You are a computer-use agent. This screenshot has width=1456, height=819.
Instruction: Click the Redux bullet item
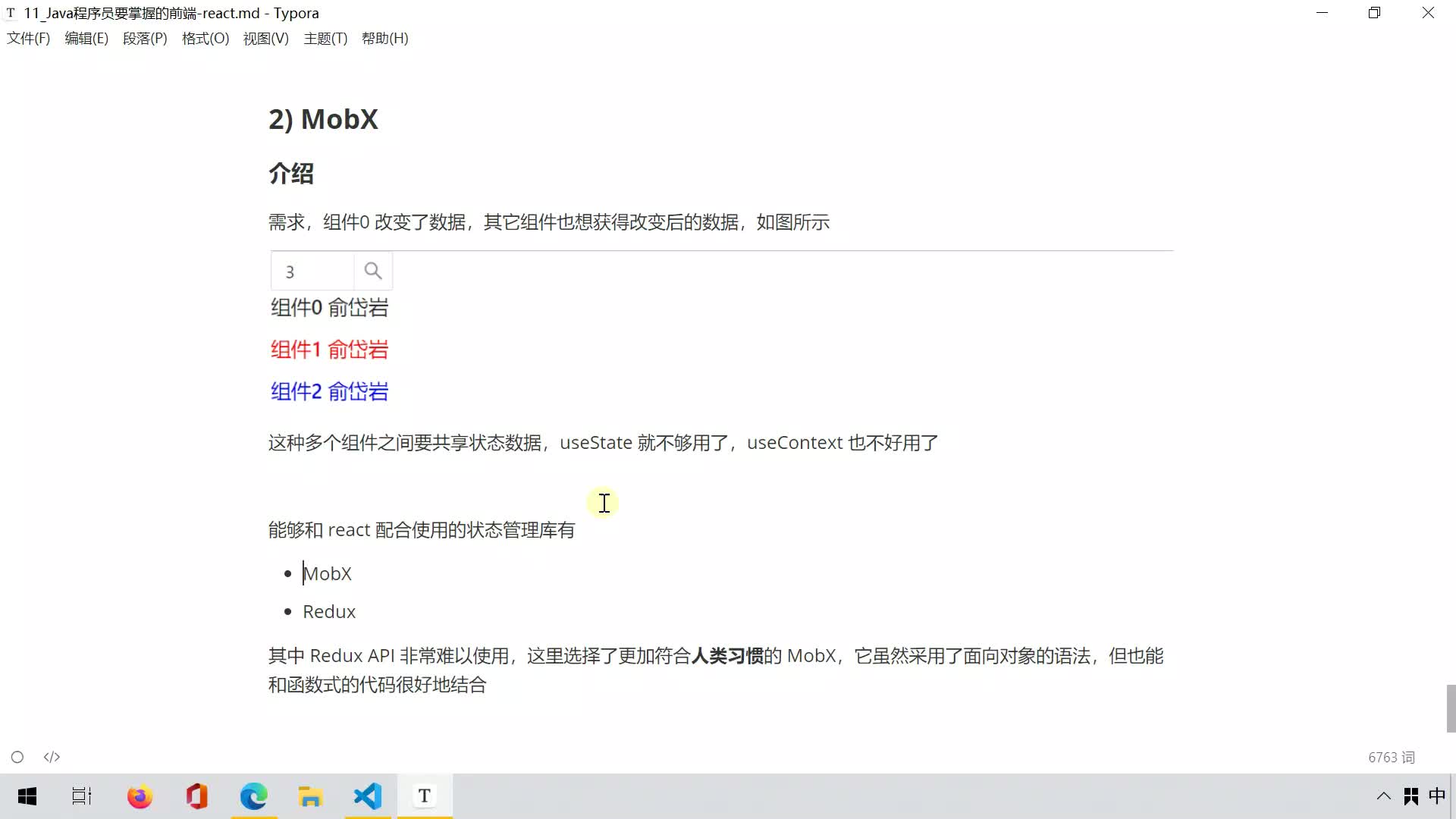pos(329,611)
